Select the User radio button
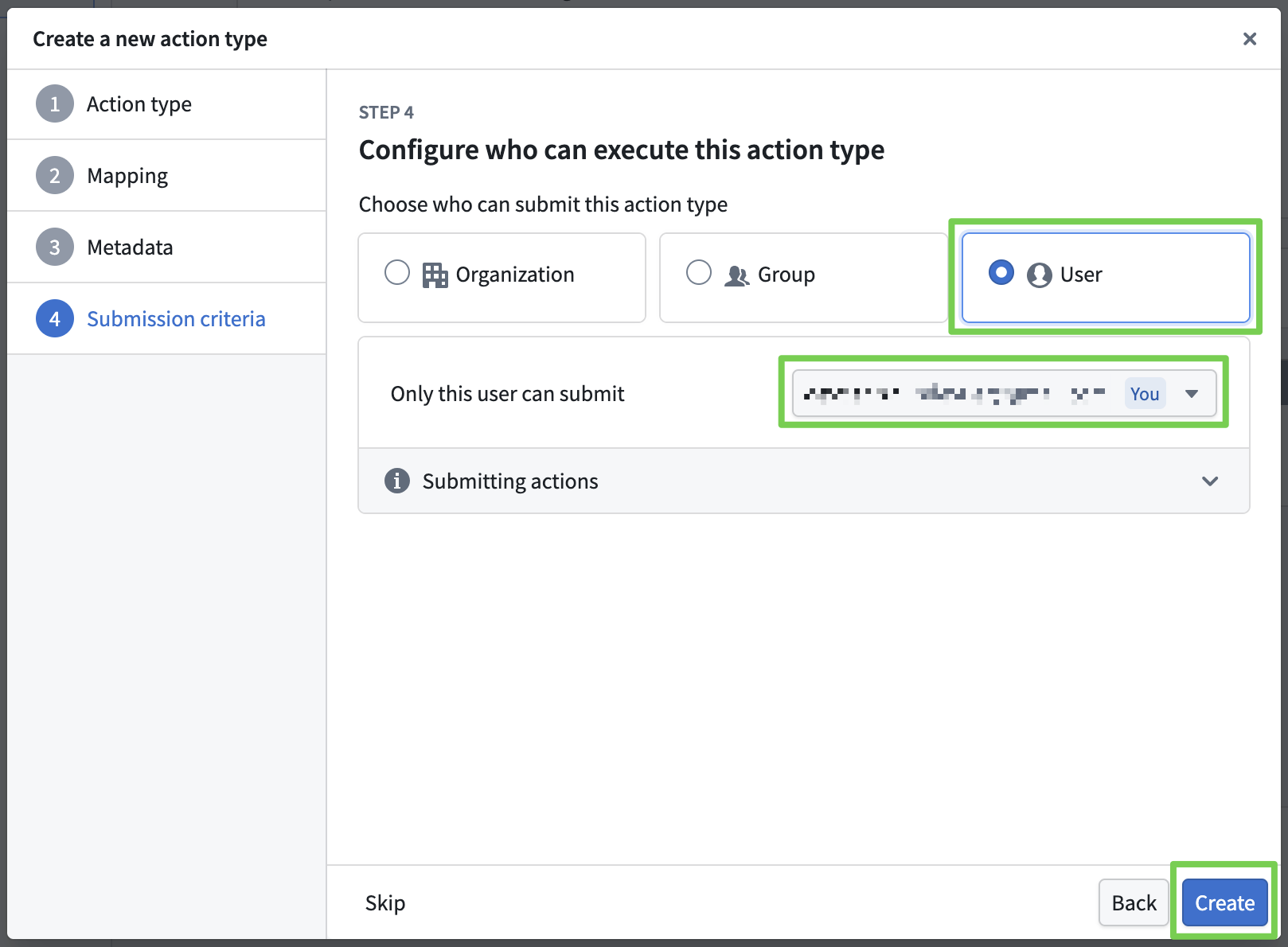Image resolution: width=1288 pixels, height=947 pixels. (1001, 273)
